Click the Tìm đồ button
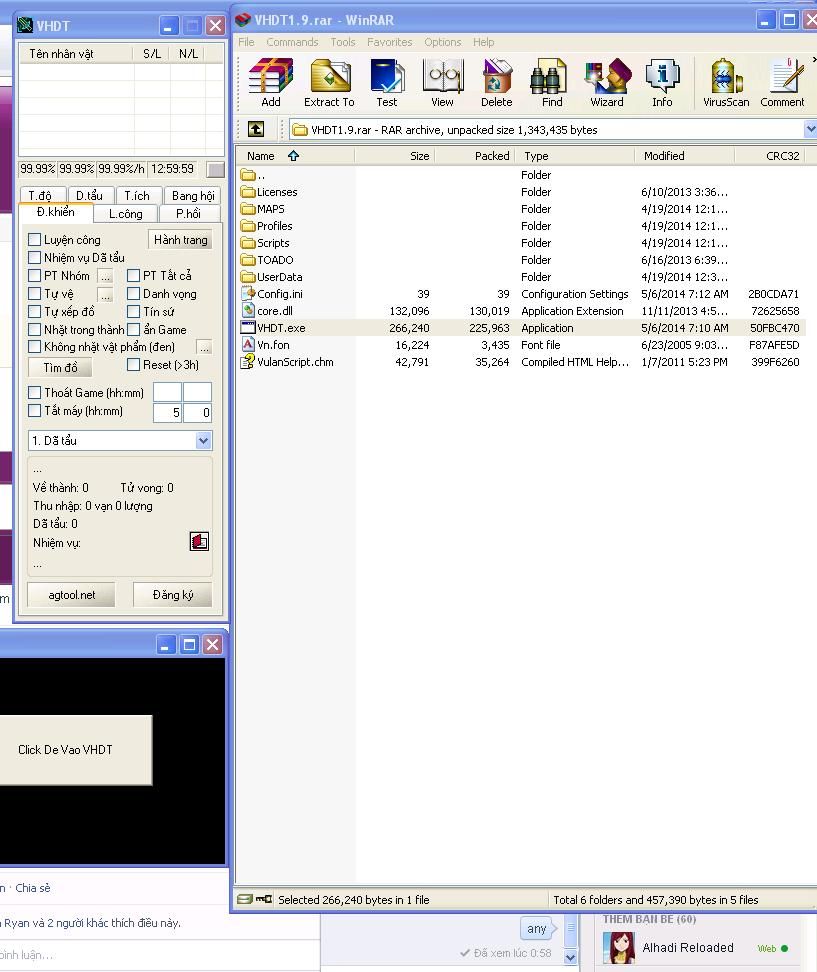The image size is (817, 972). [60, 368]
